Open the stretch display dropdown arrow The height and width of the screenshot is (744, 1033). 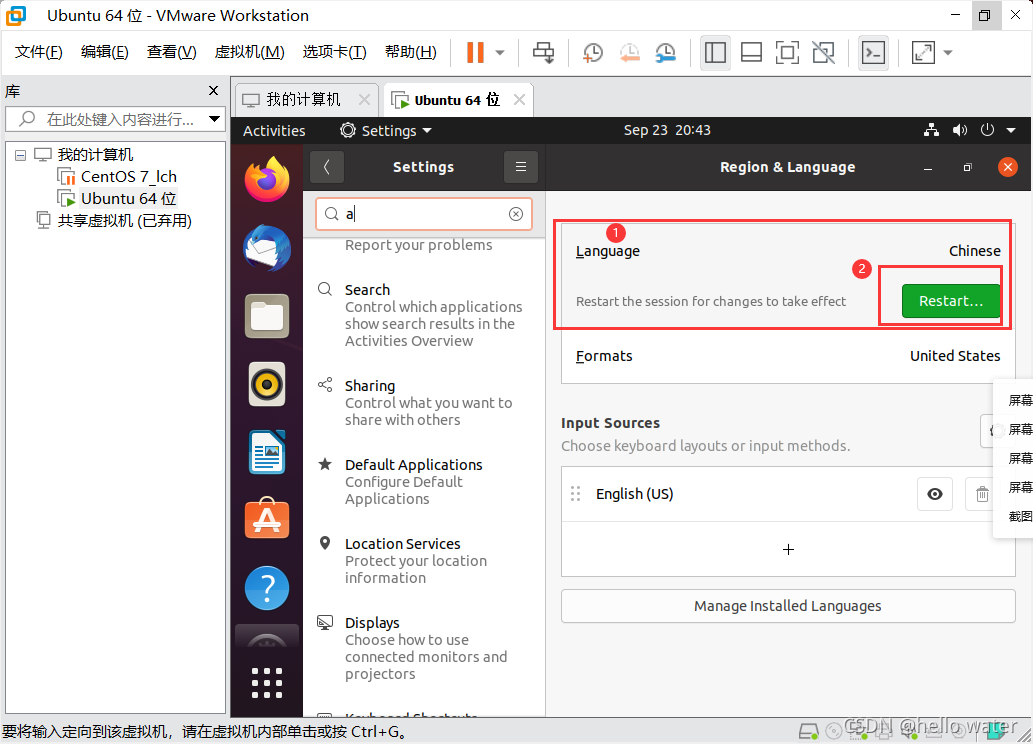click(948, 53)
